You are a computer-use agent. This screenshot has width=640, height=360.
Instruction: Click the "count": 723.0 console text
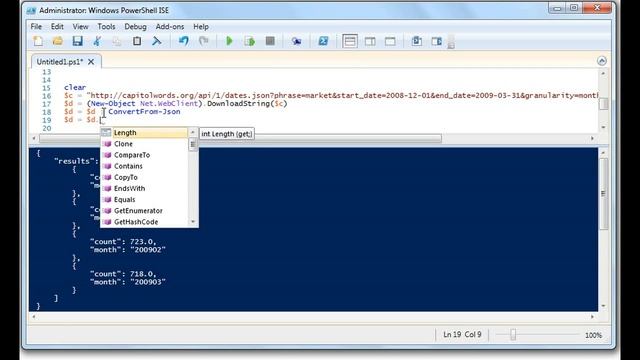click(x=123, y=241)
